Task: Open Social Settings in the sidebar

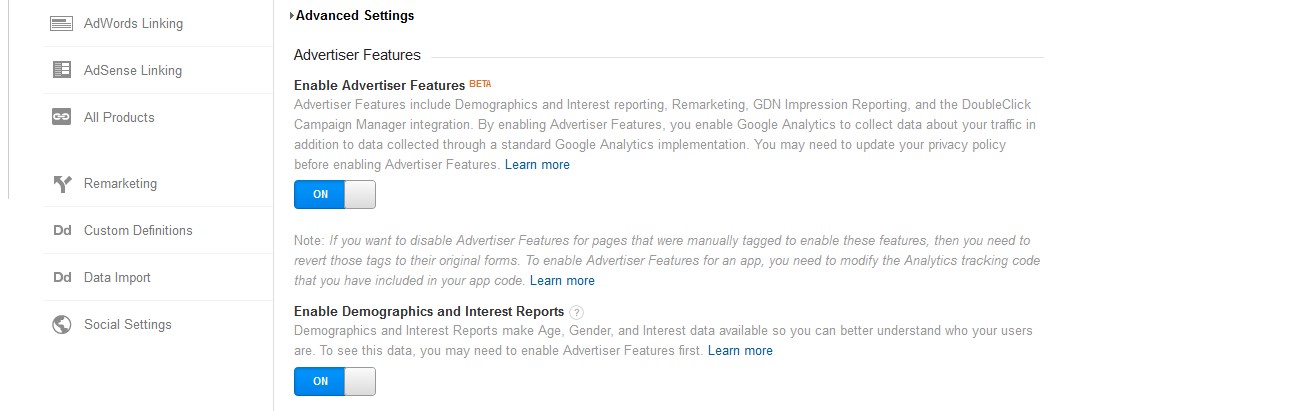Action: pyautogui.click(x=128, y=325)
